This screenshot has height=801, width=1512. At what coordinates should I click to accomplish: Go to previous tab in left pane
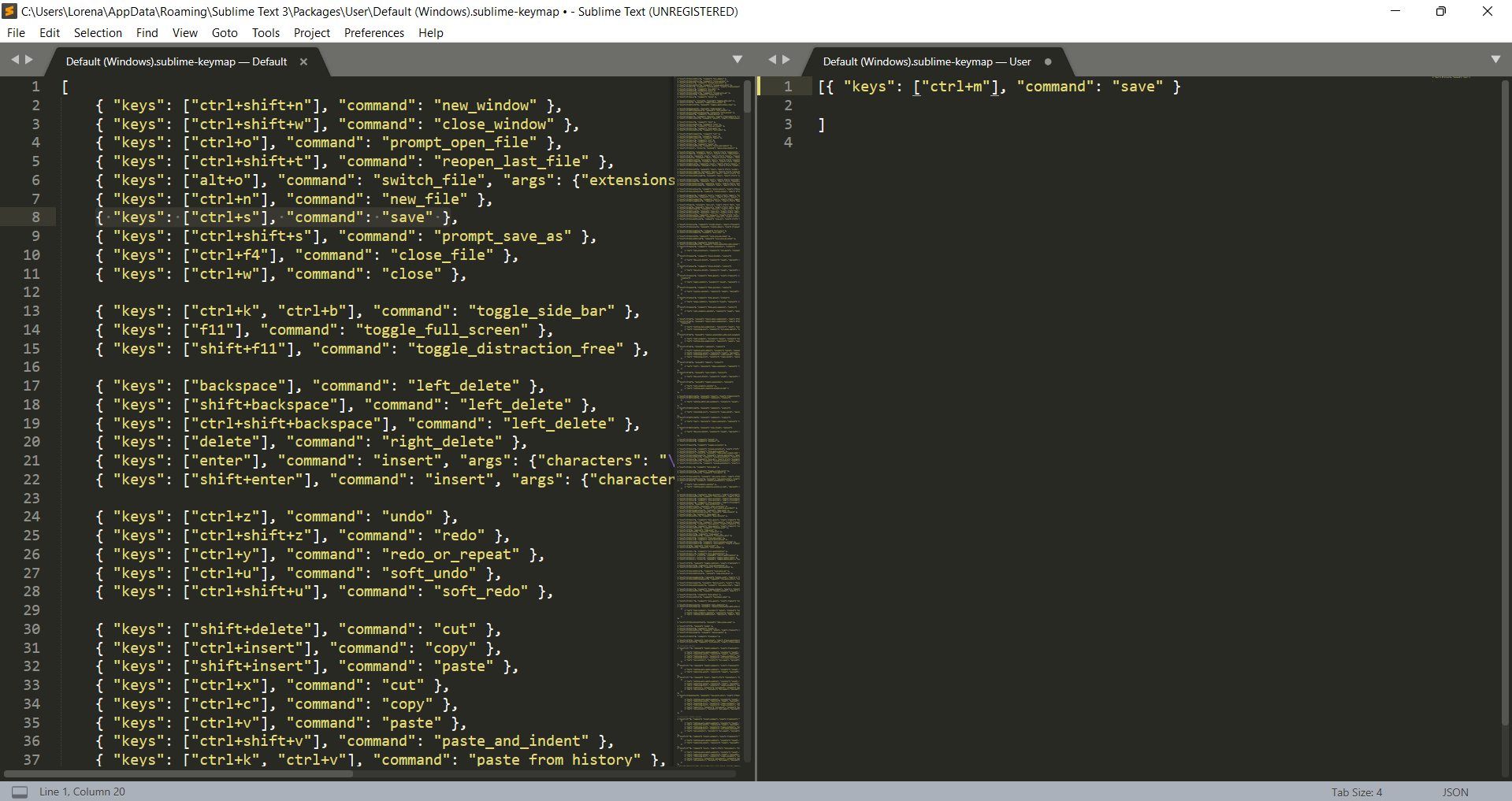coord(15,60)
